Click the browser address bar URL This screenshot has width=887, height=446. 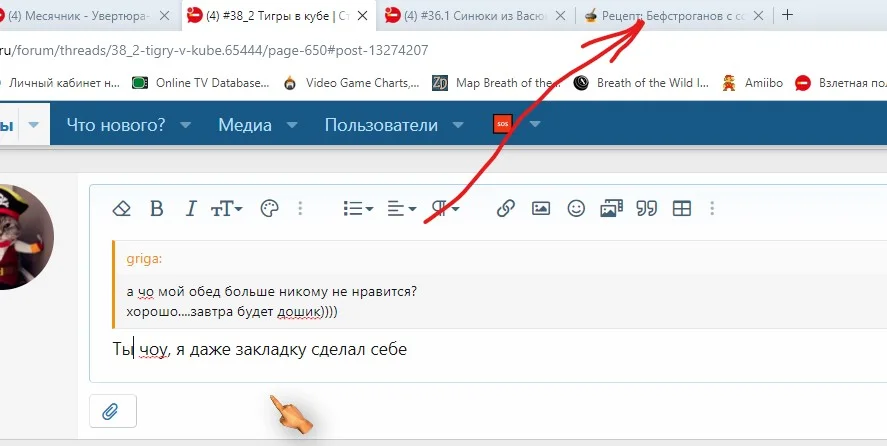214,50
